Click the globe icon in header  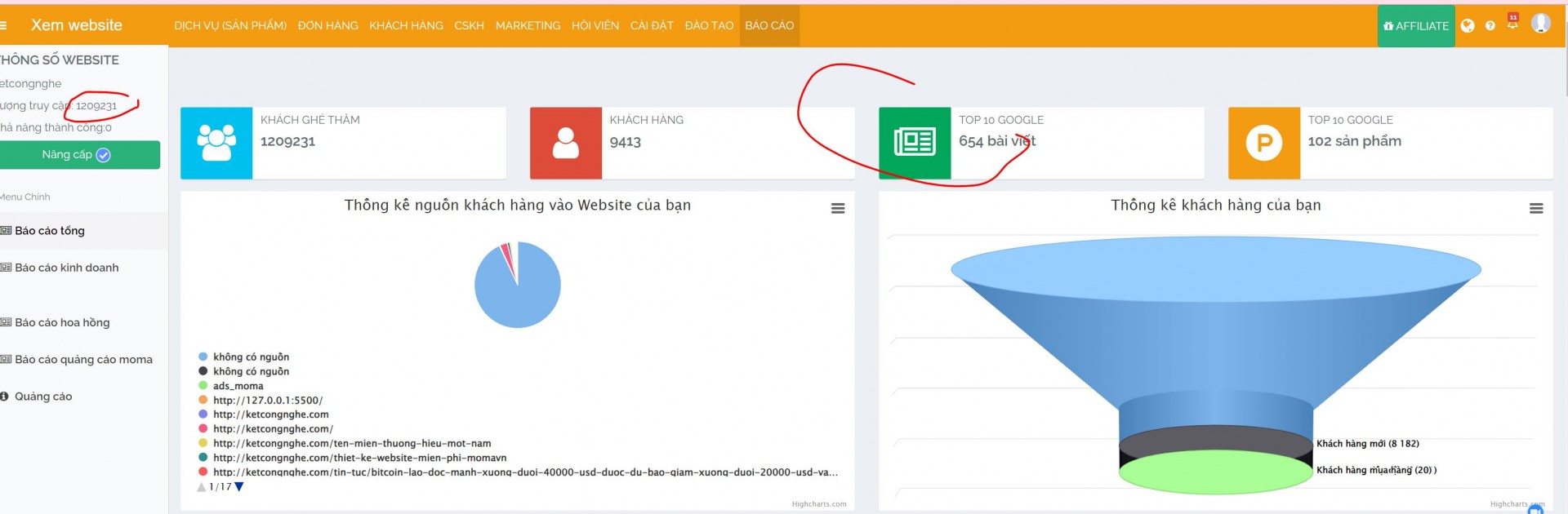pos(1468,26)
